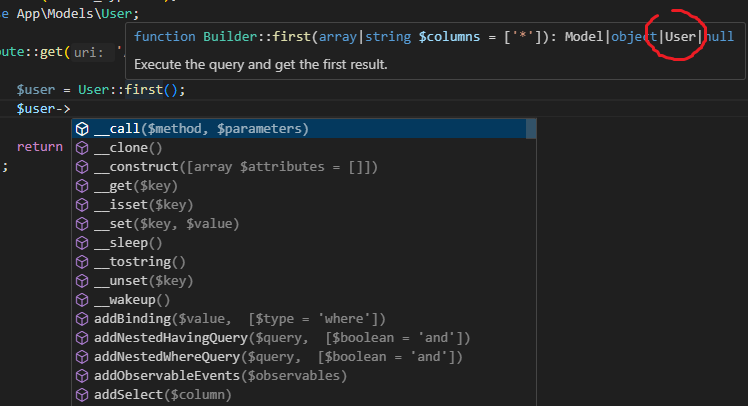The image size is (748, 406).
Task: Click the App\Models\User import statement
Action: pyautogui.click(x=78, y=14)
